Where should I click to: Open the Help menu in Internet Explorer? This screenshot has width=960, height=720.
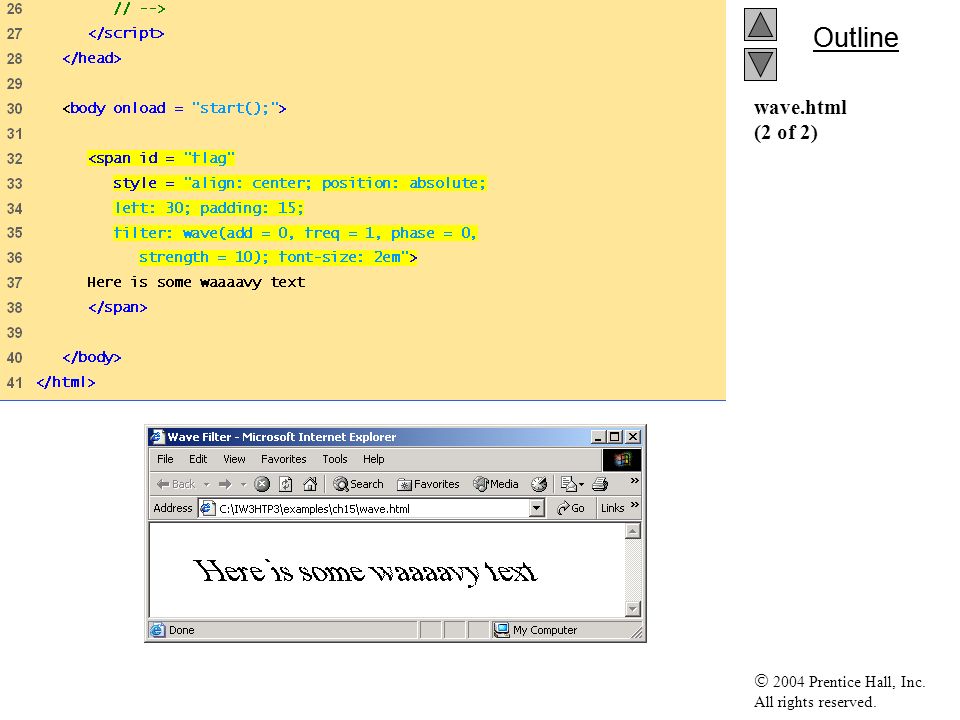tap(373, 459)
